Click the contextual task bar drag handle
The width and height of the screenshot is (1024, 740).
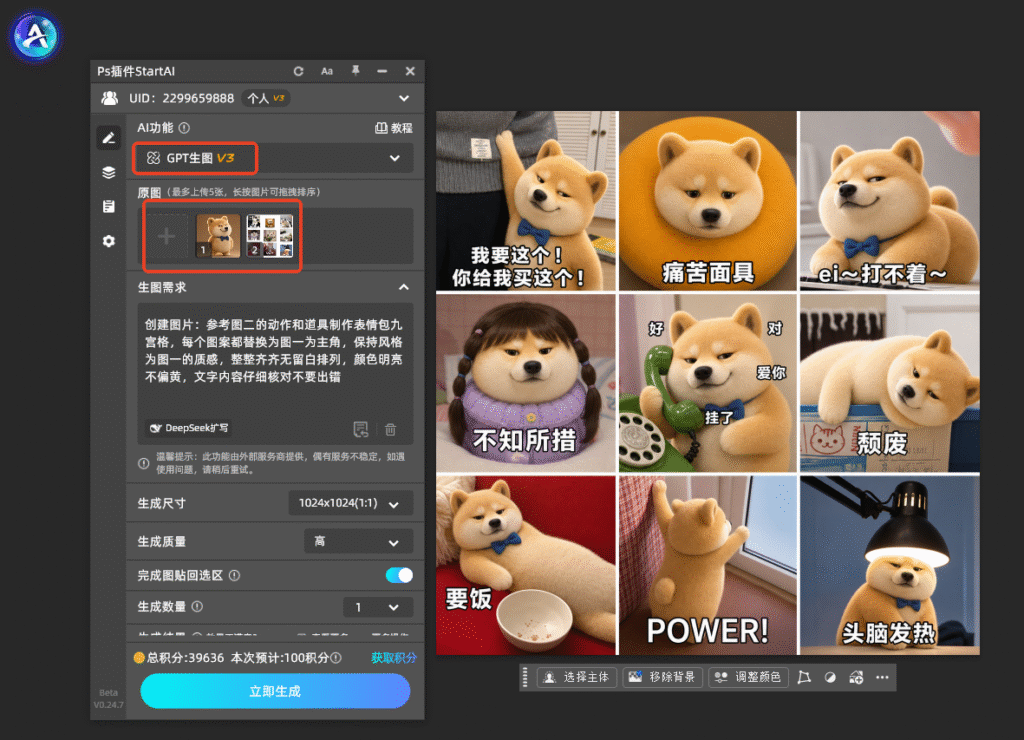[x=525, y=677]
